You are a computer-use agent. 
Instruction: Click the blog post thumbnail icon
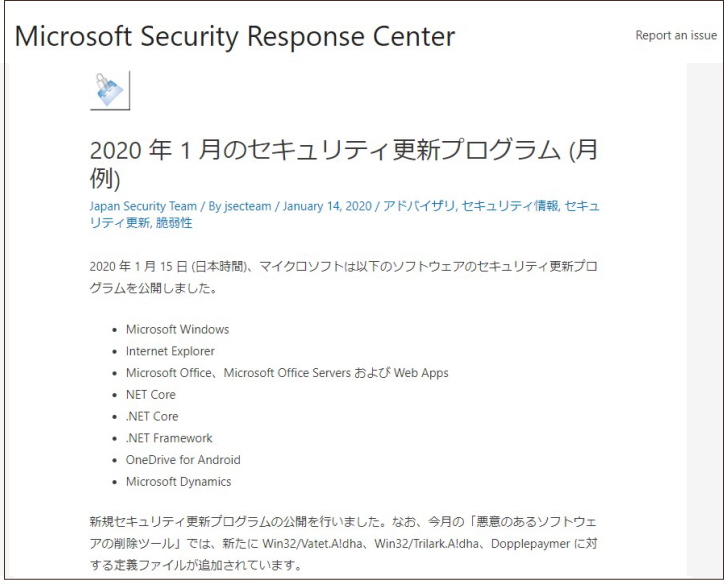(109, 90)
